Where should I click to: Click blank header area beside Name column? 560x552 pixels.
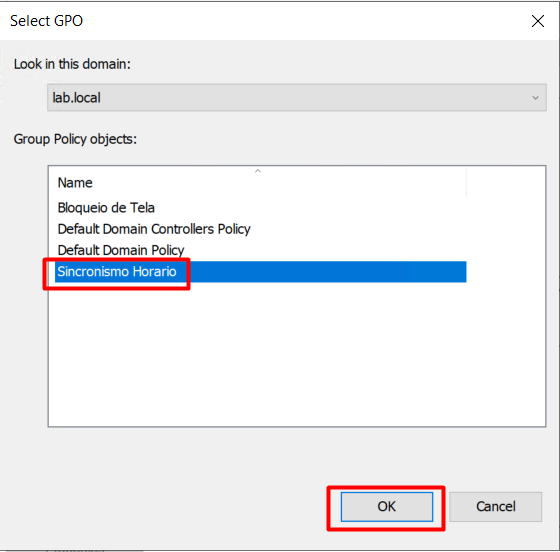tap(506, 182)
